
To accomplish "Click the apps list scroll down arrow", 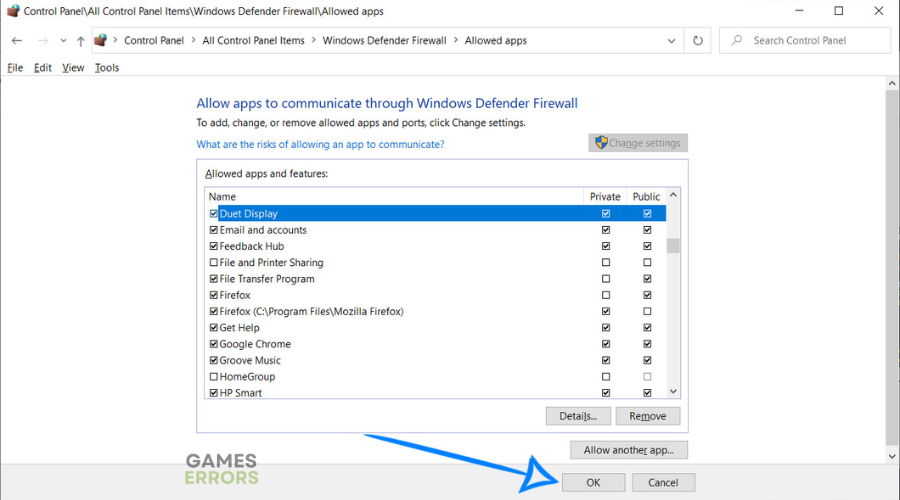I will (673, 392).
